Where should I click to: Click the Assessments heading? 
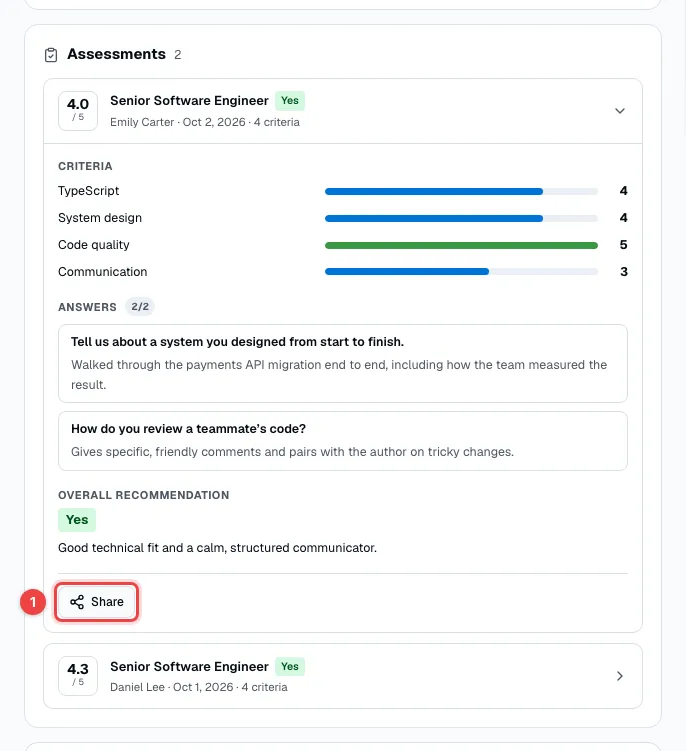pyautogui.click(x=116, y=54)
